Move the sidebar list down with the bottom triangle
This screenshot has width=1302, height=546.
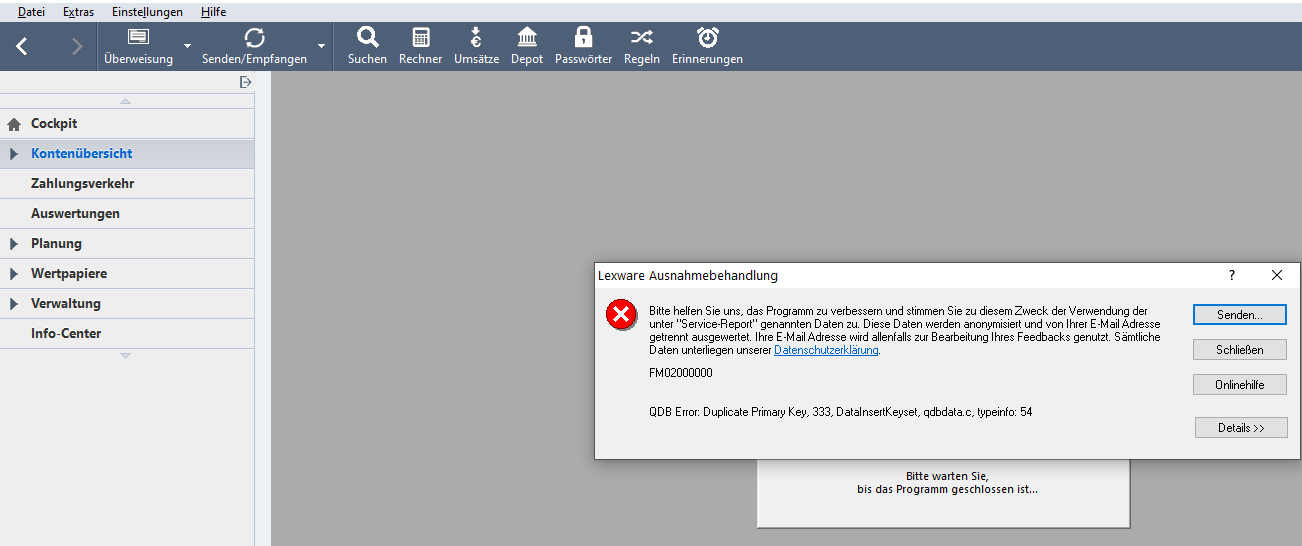[125, 356]
